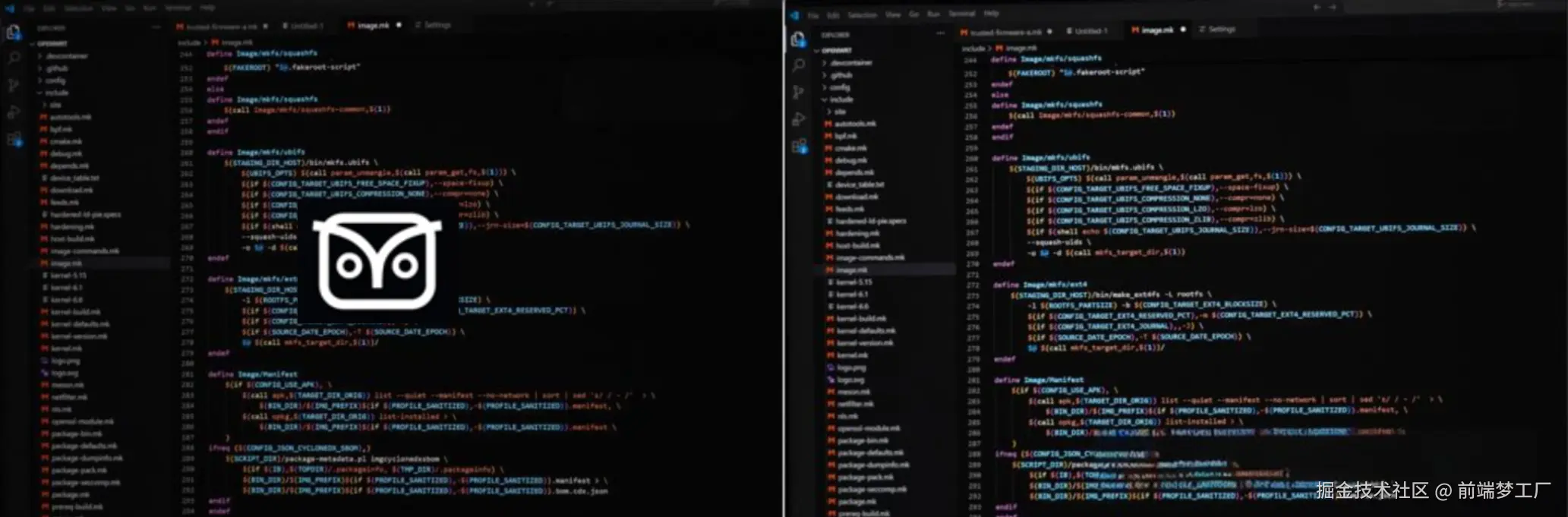This screenshot has height=517, width=1568.
Task: Expand .github folder in right window
Action: tap(841, 75)
